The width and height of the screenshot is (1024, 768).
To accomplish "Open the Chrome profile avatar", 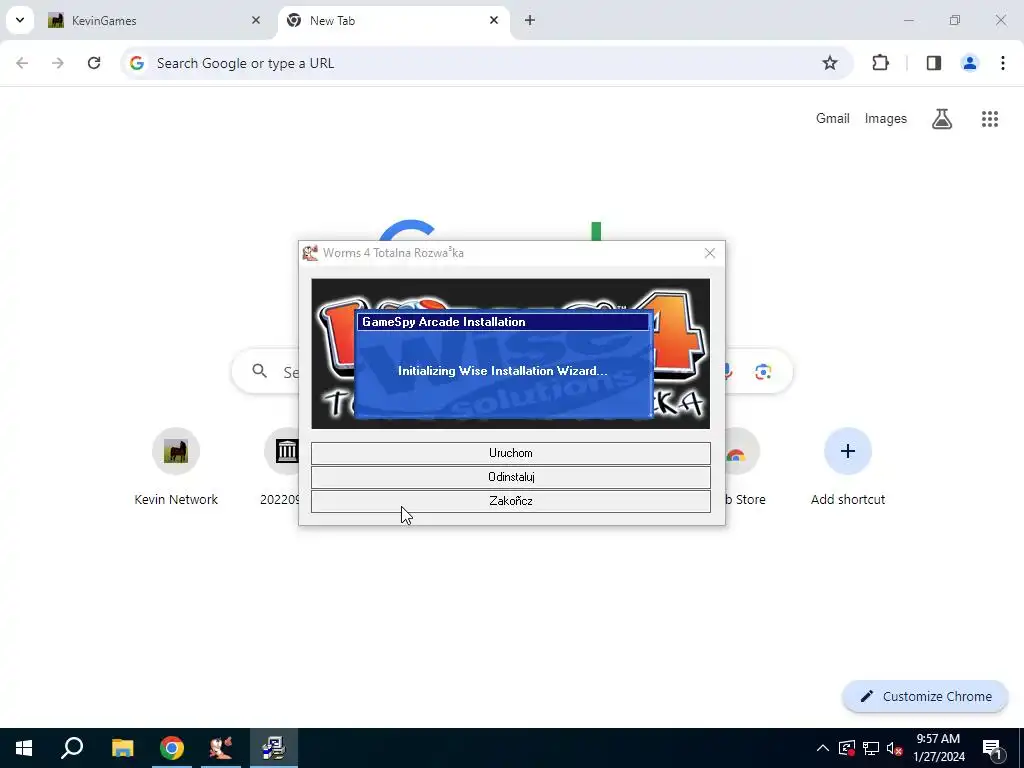I will click(969, 63).
